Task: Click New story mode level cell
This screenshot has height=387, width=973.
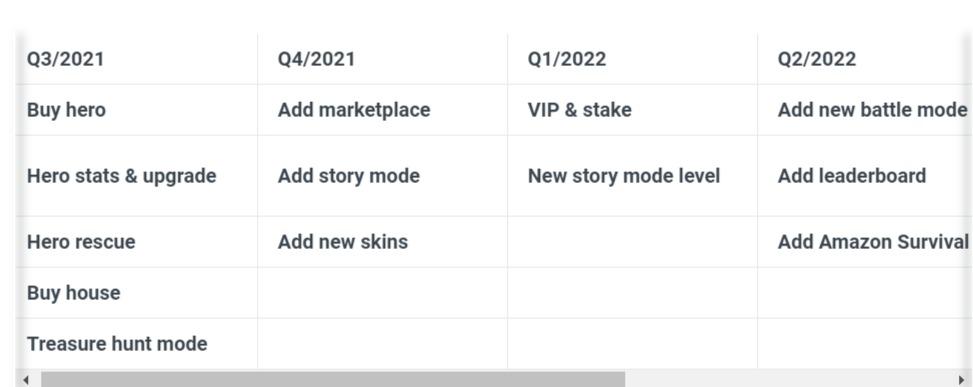Action: (632, 176)
